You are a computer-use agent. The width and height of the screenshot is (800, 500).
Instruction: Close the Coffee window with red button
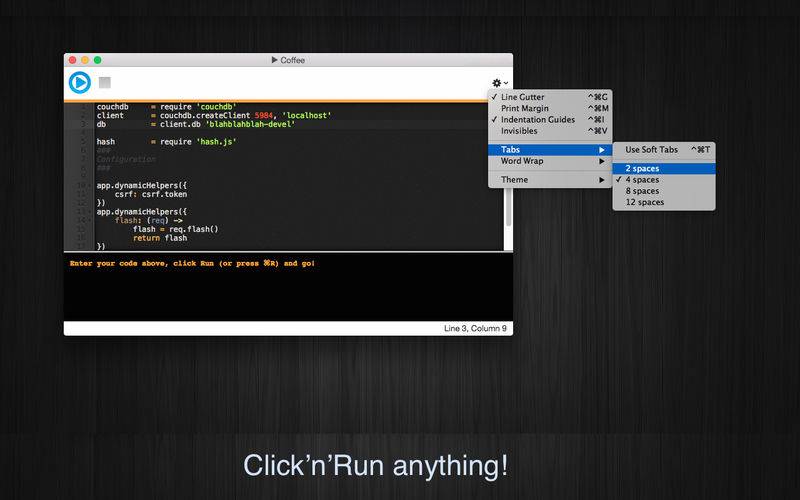73,60
